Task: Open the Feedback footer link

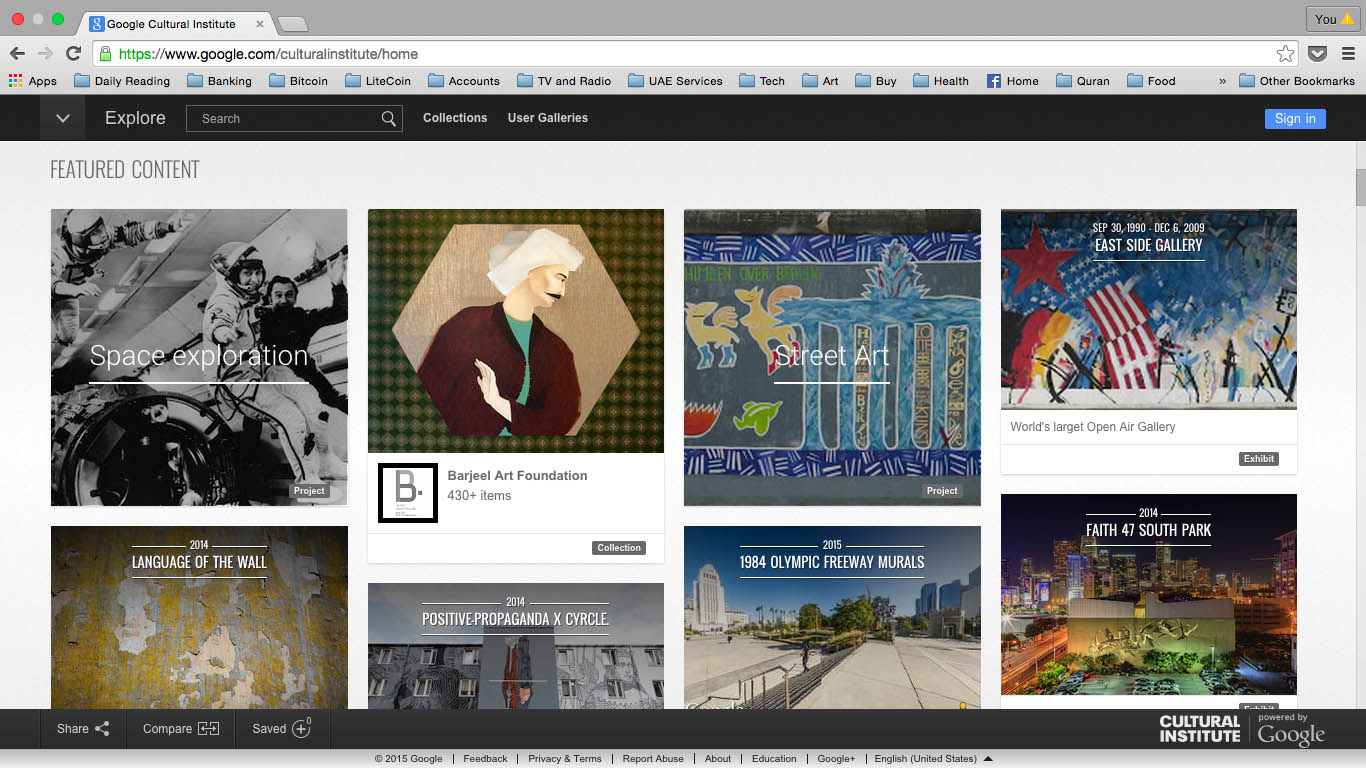Action: [x=485, y=759]
